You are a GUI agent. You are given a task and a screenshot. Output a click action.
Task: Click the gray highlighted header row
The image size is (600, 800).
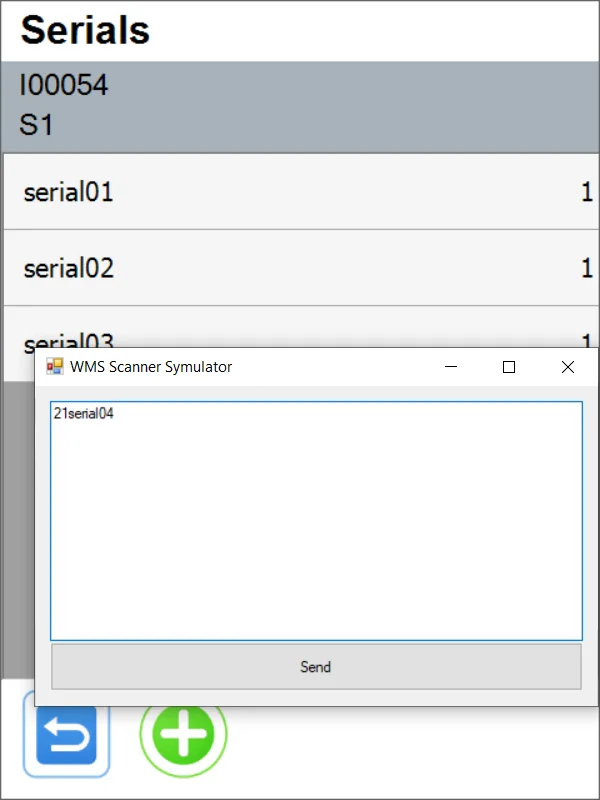point(300,105)
